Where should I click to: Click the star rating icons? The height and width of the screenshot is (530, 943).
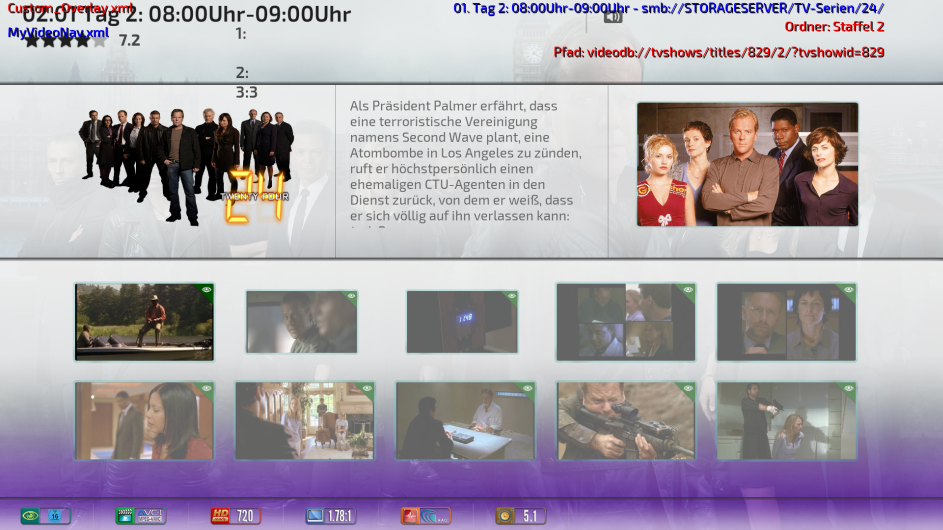66,40
